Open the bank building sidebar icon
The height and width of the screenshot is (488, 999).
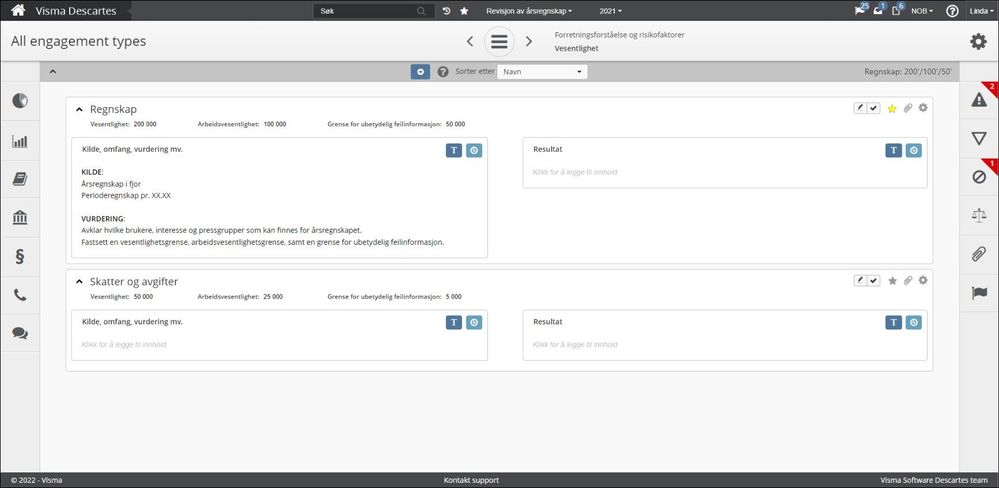(x=20, y=218)
